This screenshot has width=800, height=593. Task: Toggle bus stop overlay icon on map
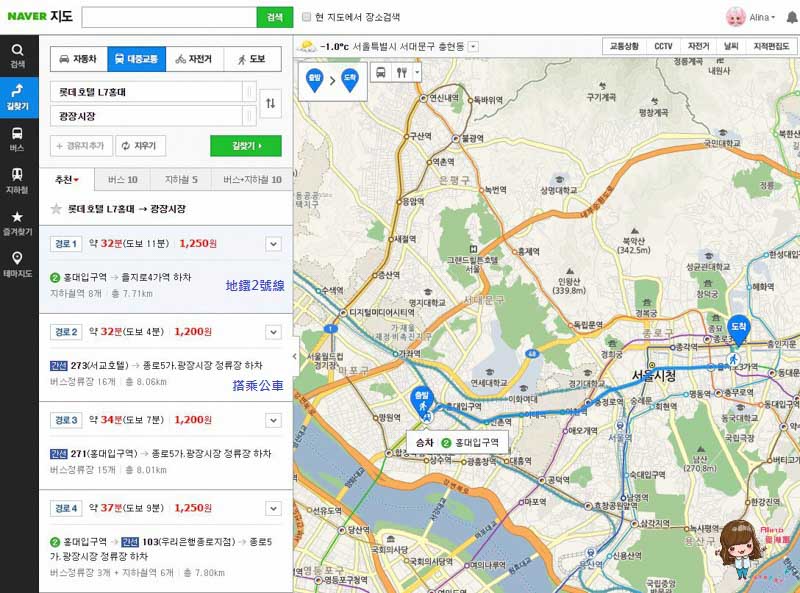381,72
